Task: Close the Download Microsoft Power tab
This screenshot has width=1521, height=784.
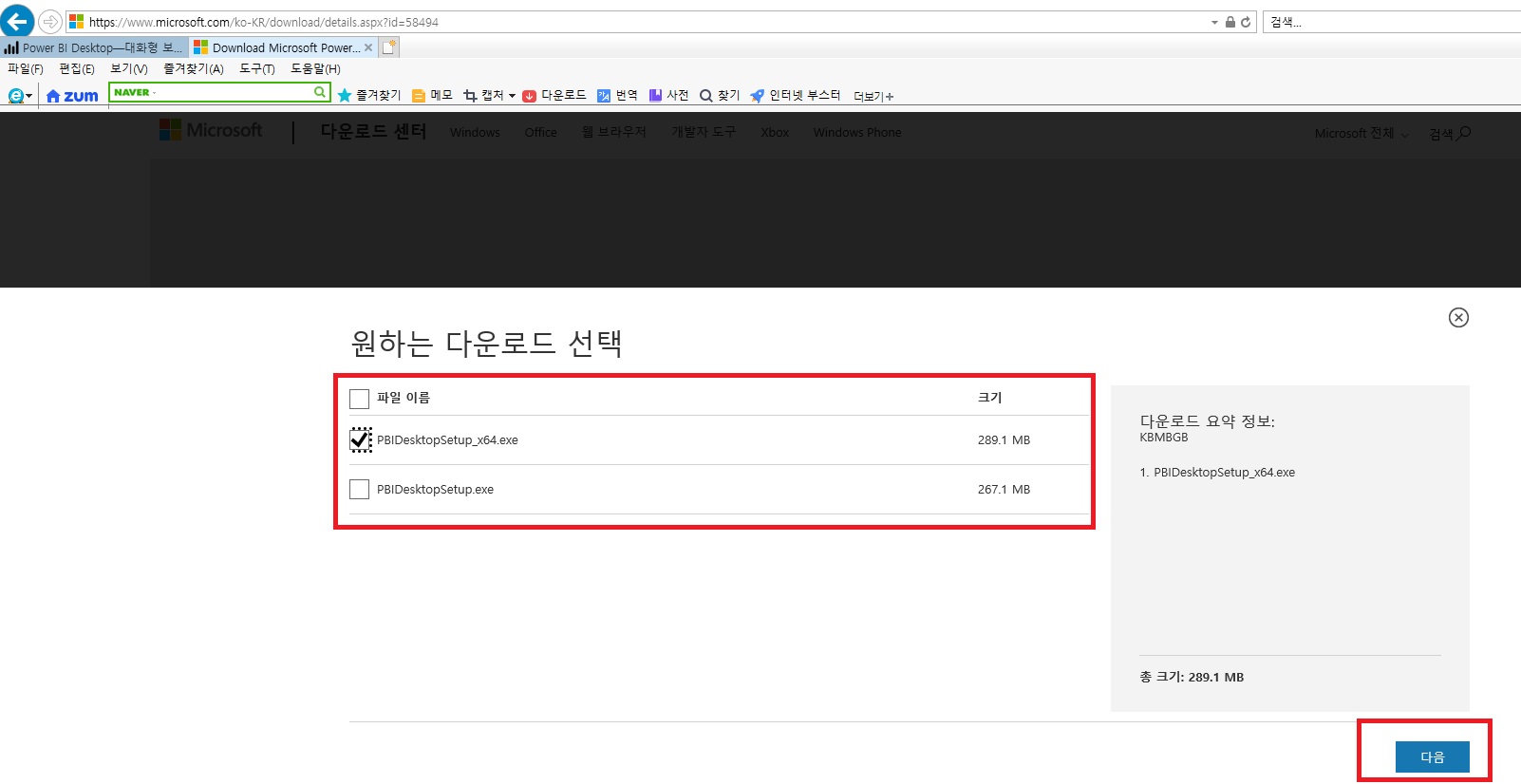Action: point(368,47)
